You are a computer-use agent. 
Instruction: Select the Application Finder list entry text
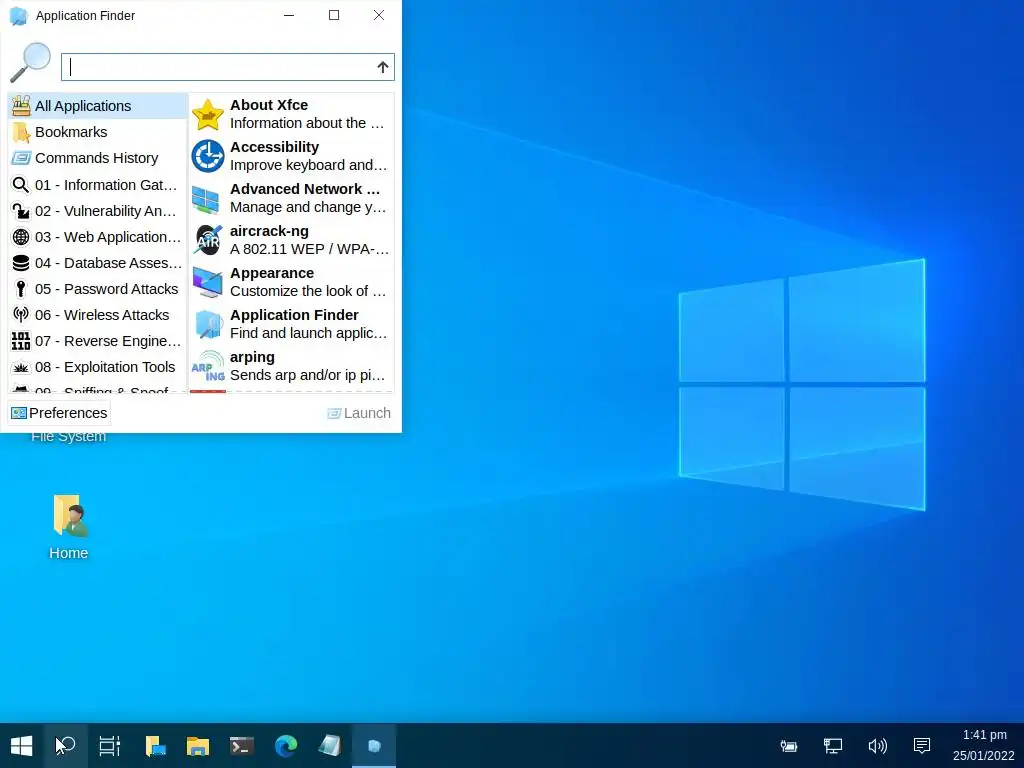coord(308,324)
